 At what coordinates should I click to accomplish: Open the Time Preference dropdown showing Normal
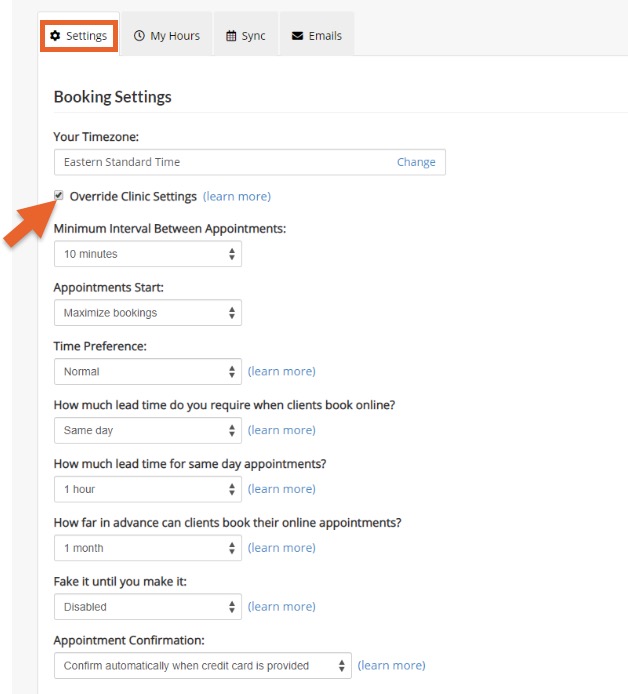pyautogui.click(x=148, y=371)
